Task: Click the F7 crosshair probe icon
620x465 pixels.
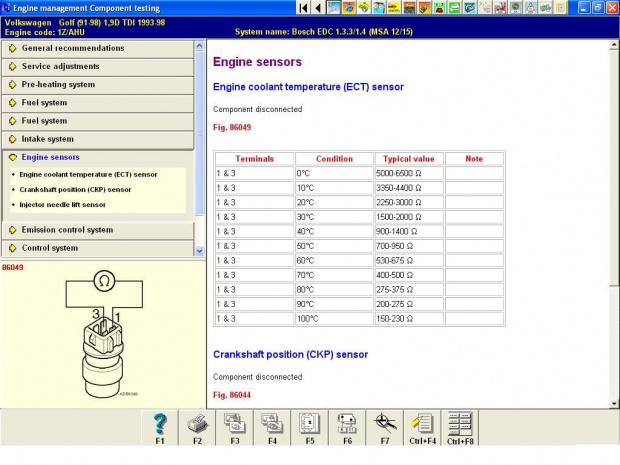Action: tap(385, 428)
